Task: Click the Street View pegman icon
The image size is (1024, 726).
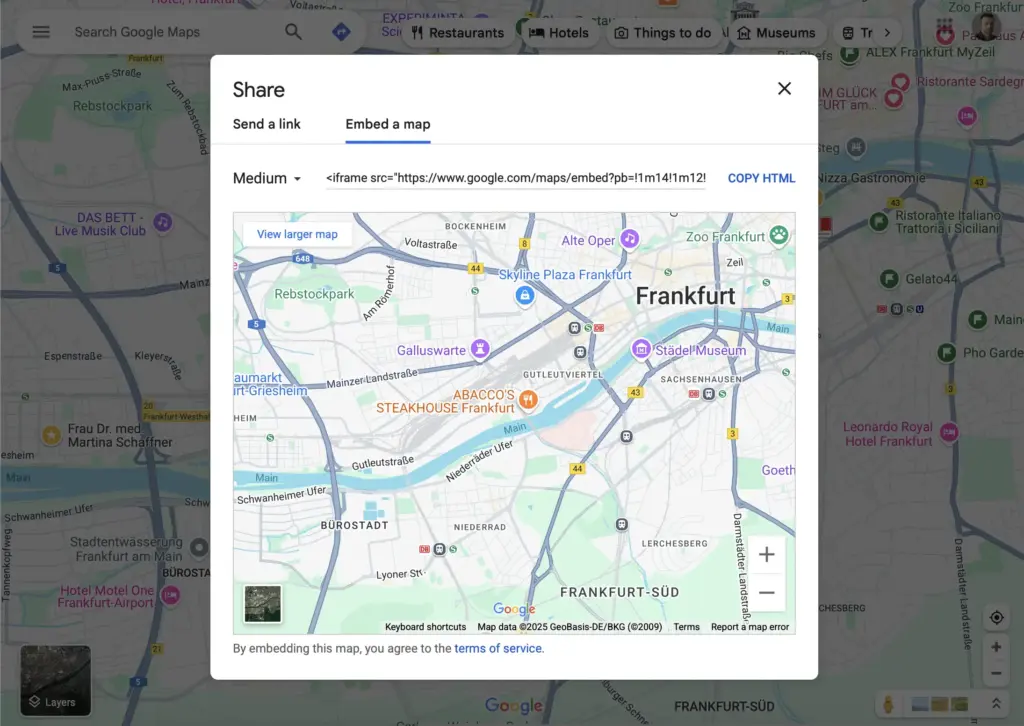Action: (x=888, y=704)
